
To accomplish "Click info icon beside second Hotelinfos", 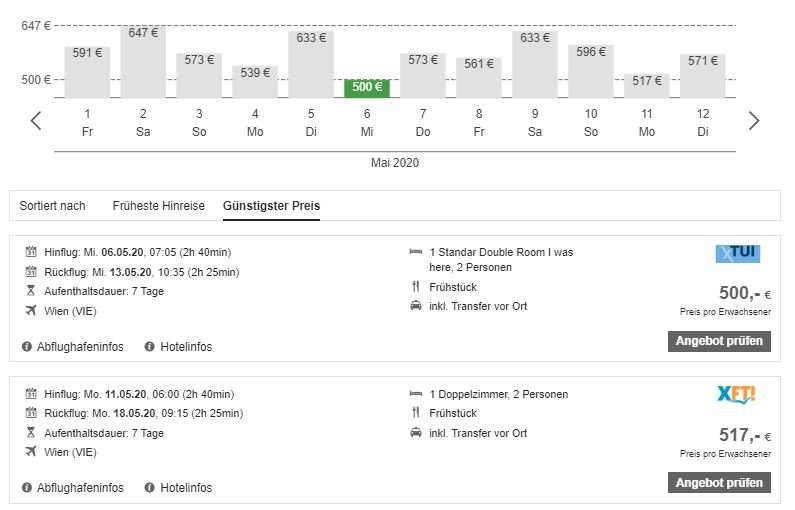I will point(150,488).
